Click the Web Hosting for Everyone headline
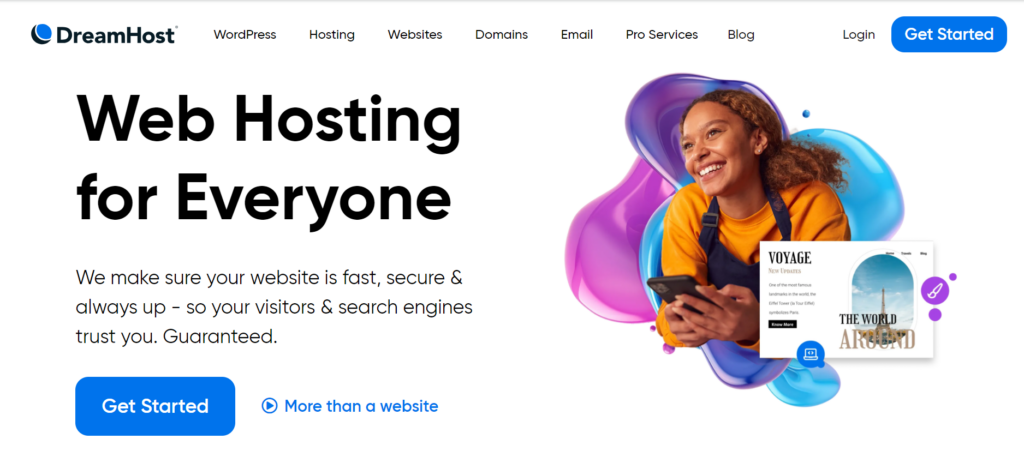The width and height of the screenshot is (1024, 457). click(269, 159)
